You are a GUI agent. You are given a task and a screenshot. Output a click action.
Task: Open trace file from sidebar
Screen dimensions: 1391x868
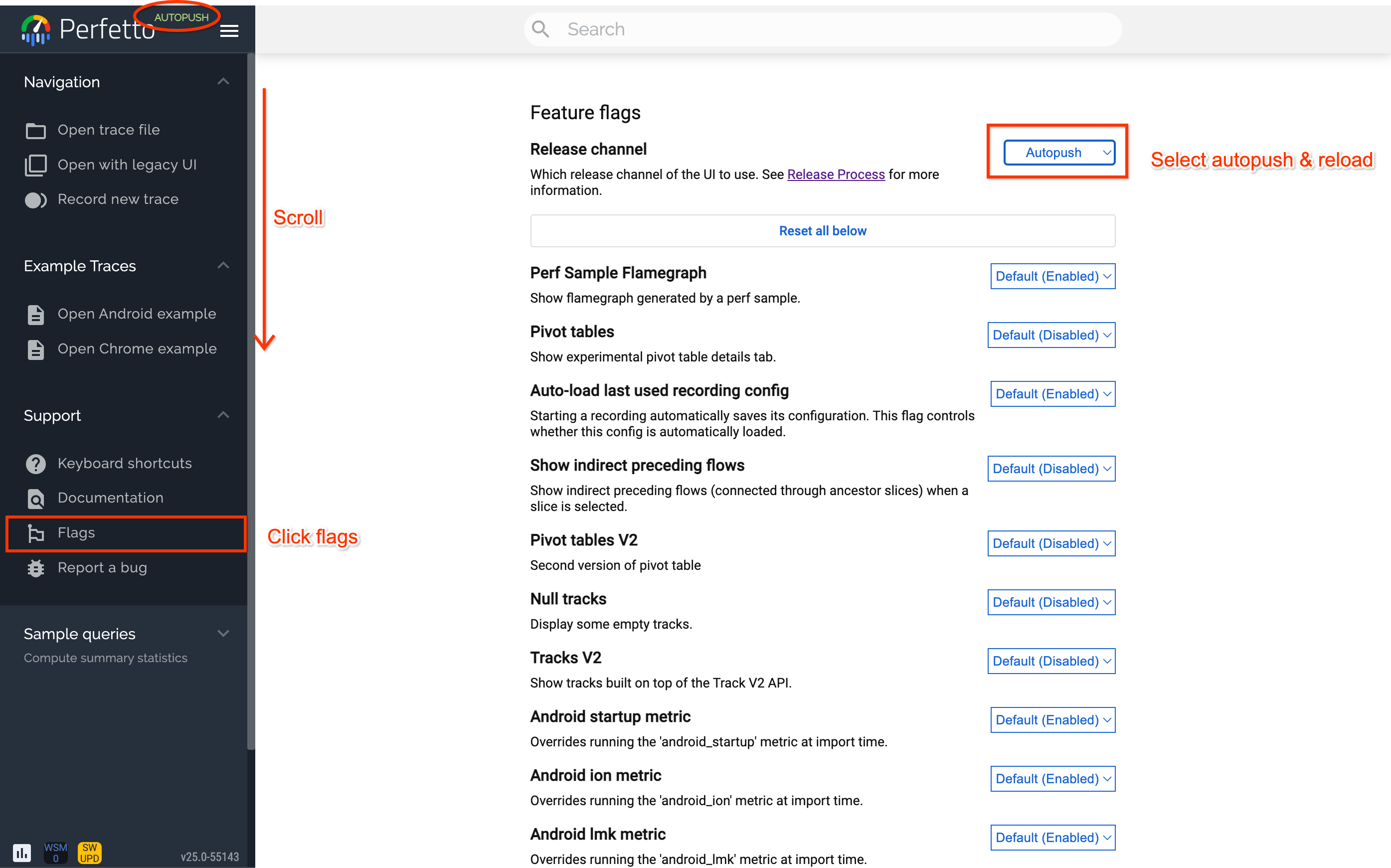(x=109, y=130)
